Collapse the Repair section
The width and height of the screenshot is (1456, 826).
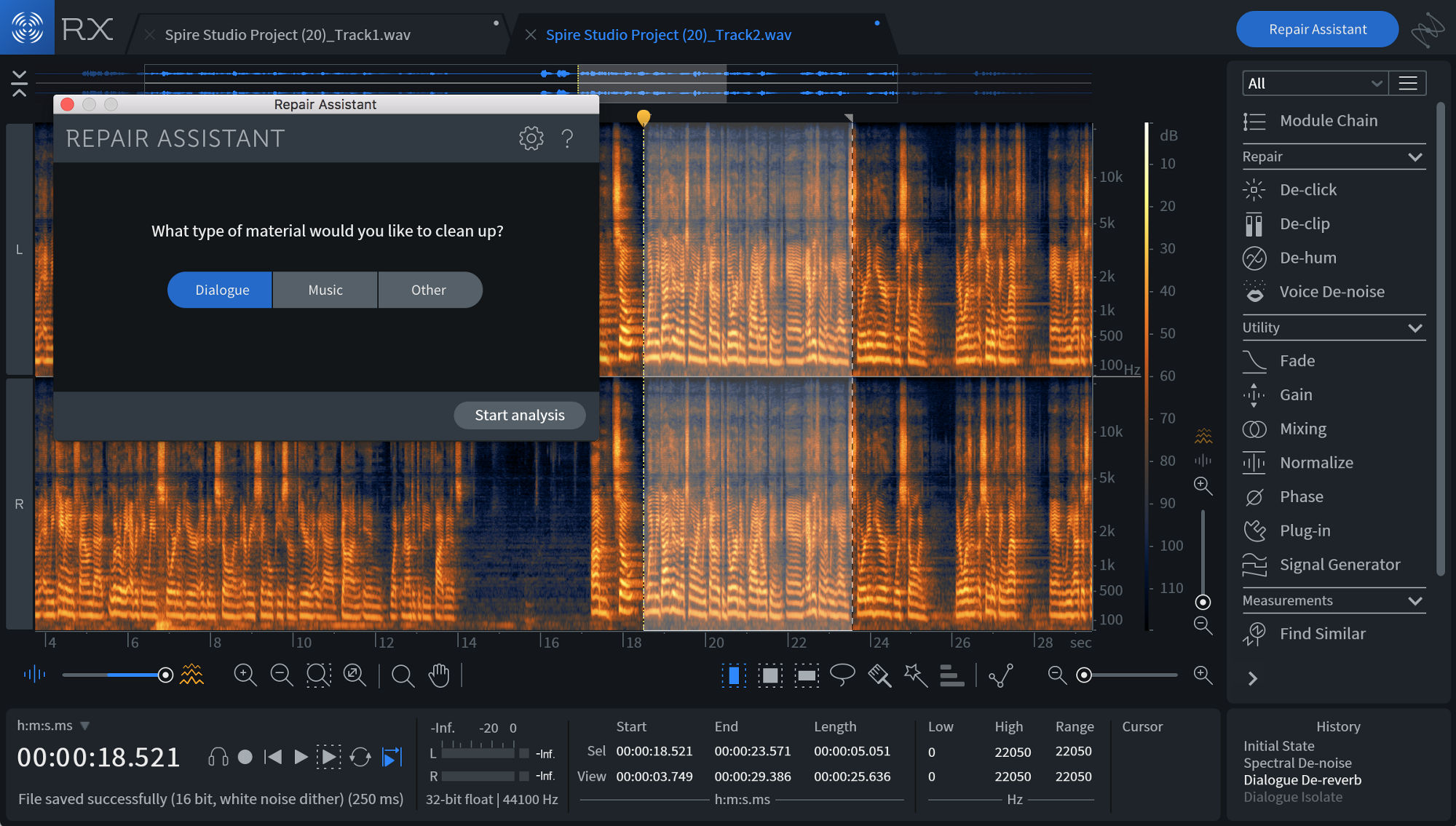pyautogui.click(x=1415, y=157)
